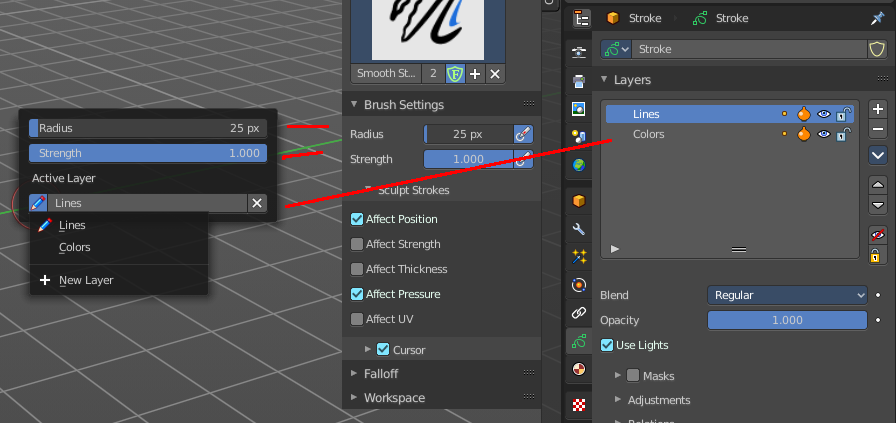
Task: Click the fake user shield beside Stroke data name
Action: tap(877, 49)
